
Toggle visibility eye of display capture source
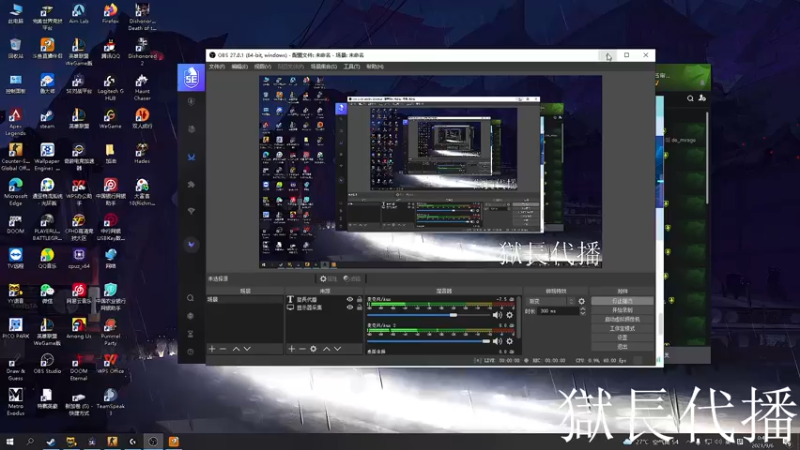(x=349, y=308)
